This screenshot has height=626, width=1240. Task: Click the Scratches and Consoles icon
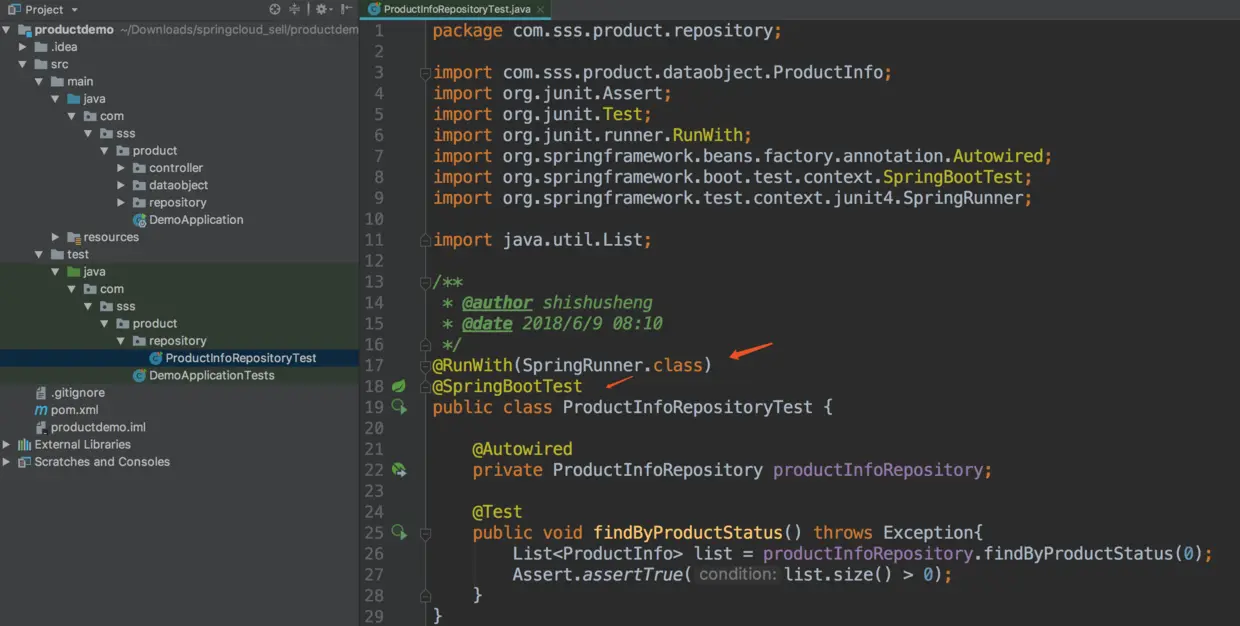(x=24, y=462)
